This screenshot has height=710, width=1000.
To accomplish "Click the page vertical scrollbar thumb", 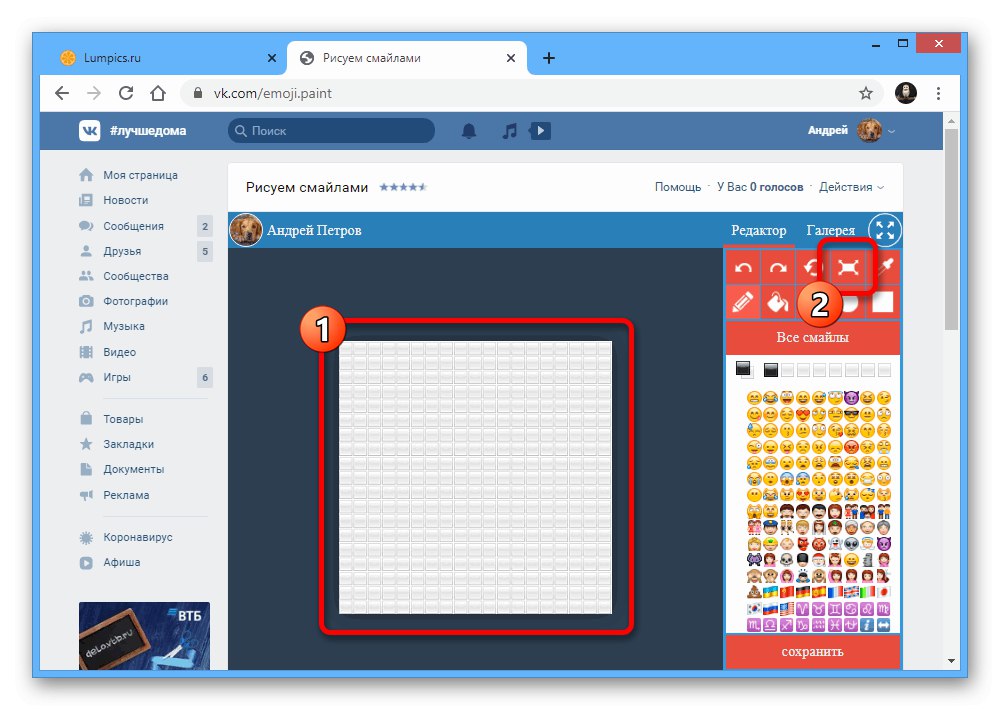I will (951, 229).
